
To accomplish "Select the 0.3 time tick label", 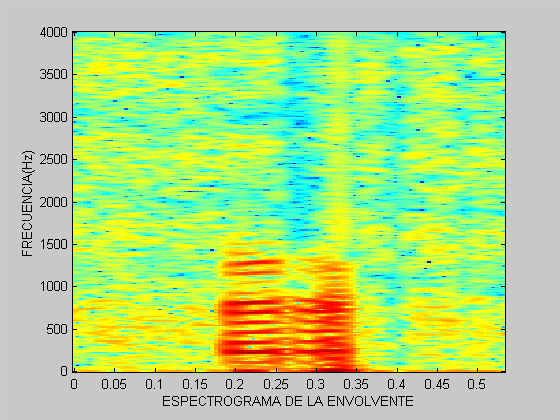I will coord(316,384).
